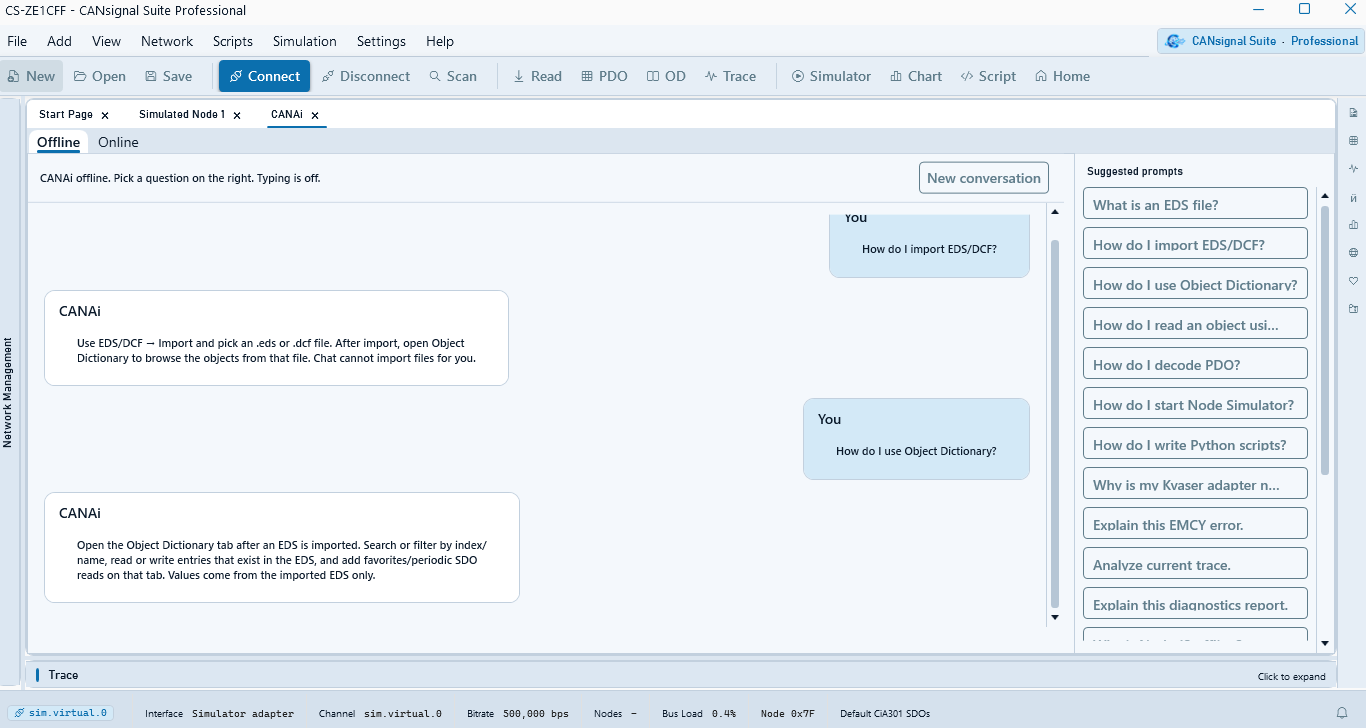
Task: Switch to the Start Page tab
Action: tap(66, 115)
